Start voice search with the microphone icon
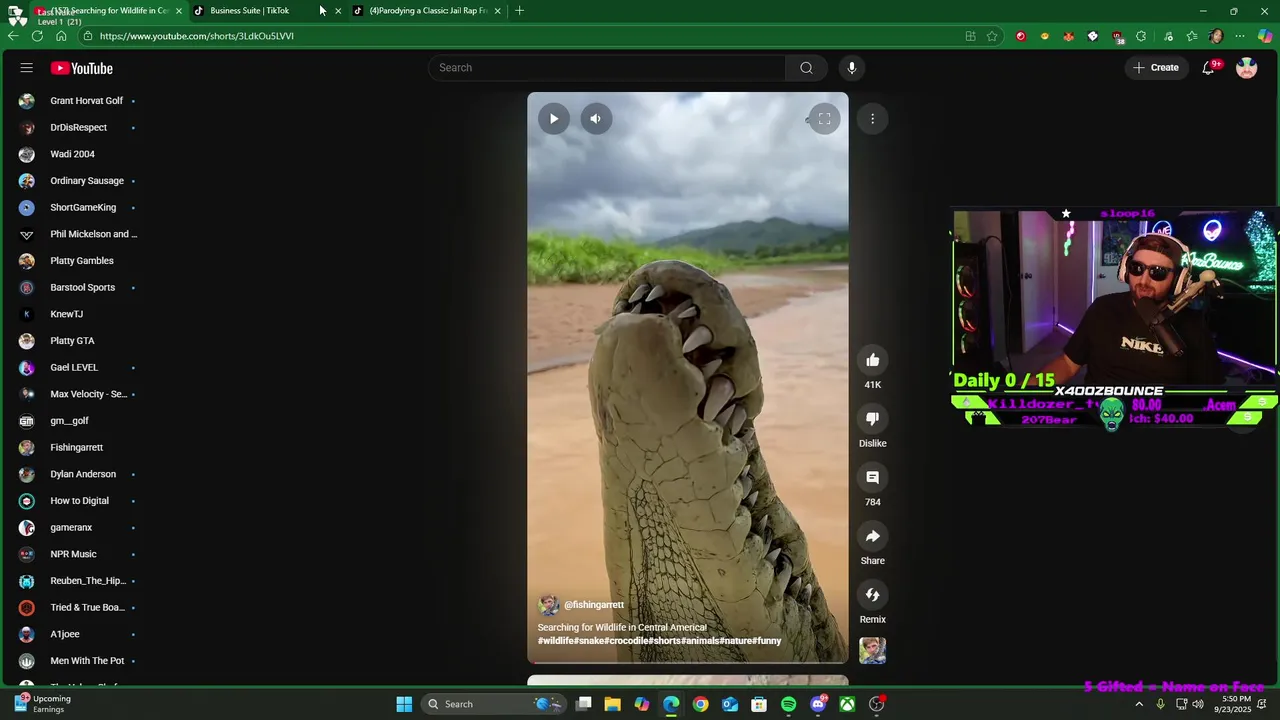 point(852,68)
